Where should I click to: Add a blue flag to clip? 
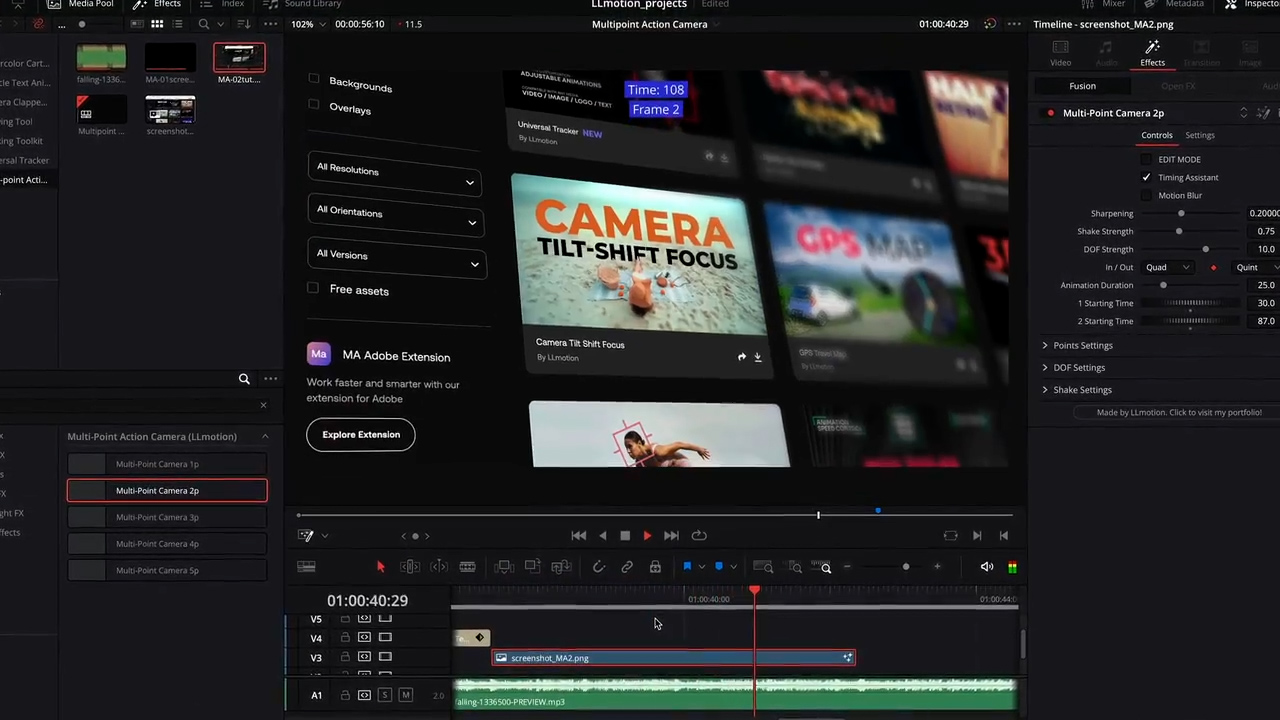tap(687, 567)
